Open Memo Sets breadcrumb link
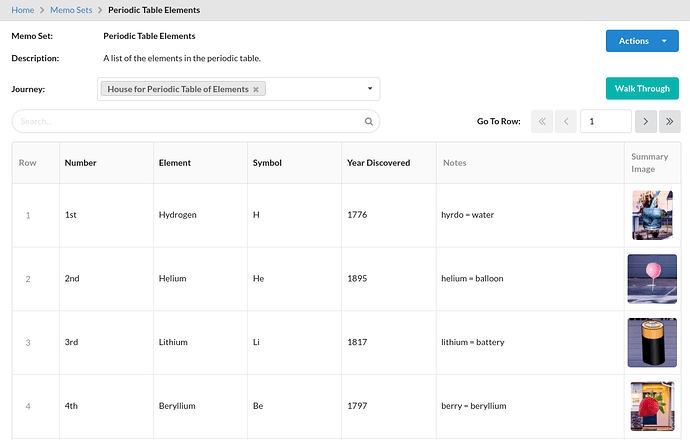The height and width of the screenshot is (440, 690). coord(71,10)
